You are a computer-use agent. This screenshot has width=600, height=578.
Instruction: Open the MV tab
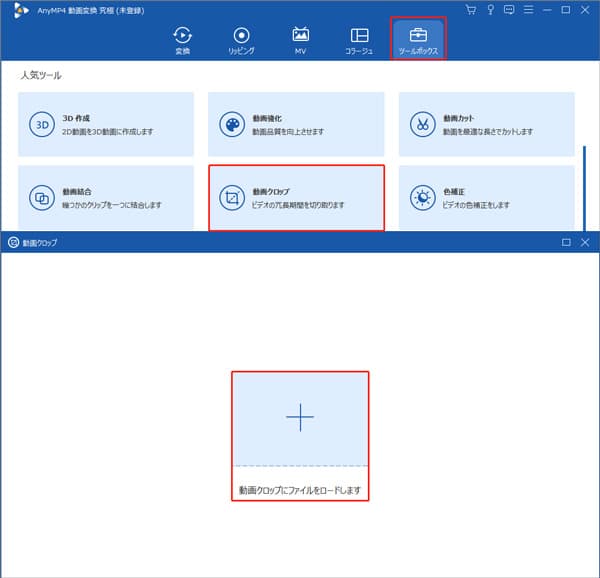click(x=300, y=40)
